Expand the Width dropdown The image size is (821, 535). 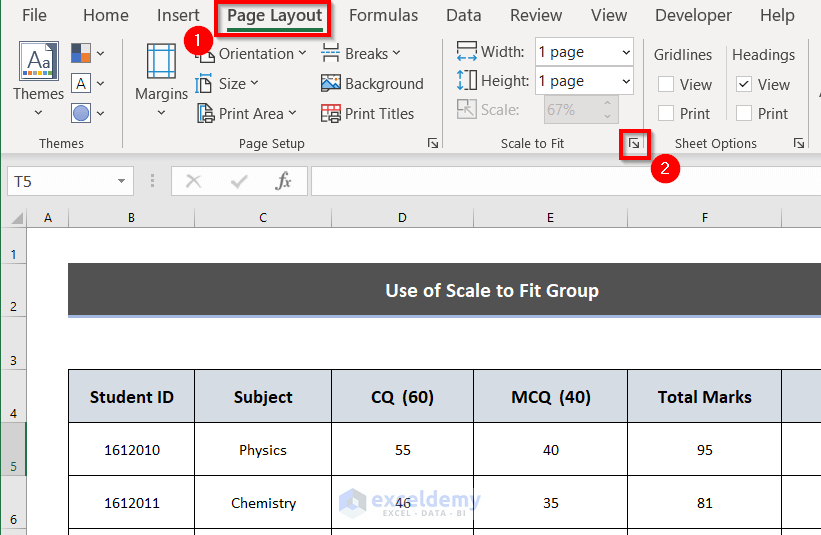(x=626, y=52)
